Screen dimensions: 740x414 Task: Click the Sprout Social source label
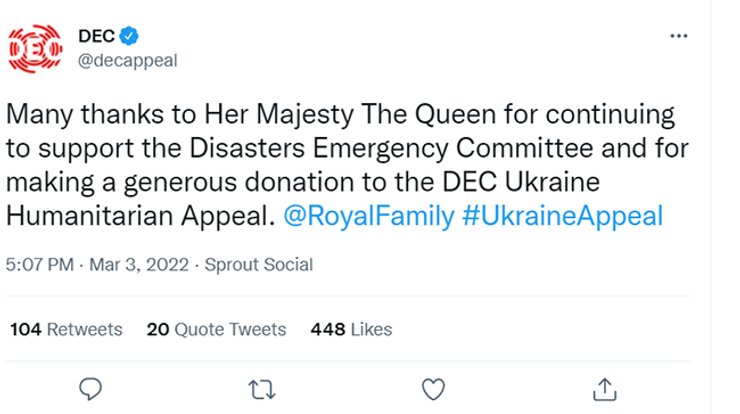pos(259,265)
